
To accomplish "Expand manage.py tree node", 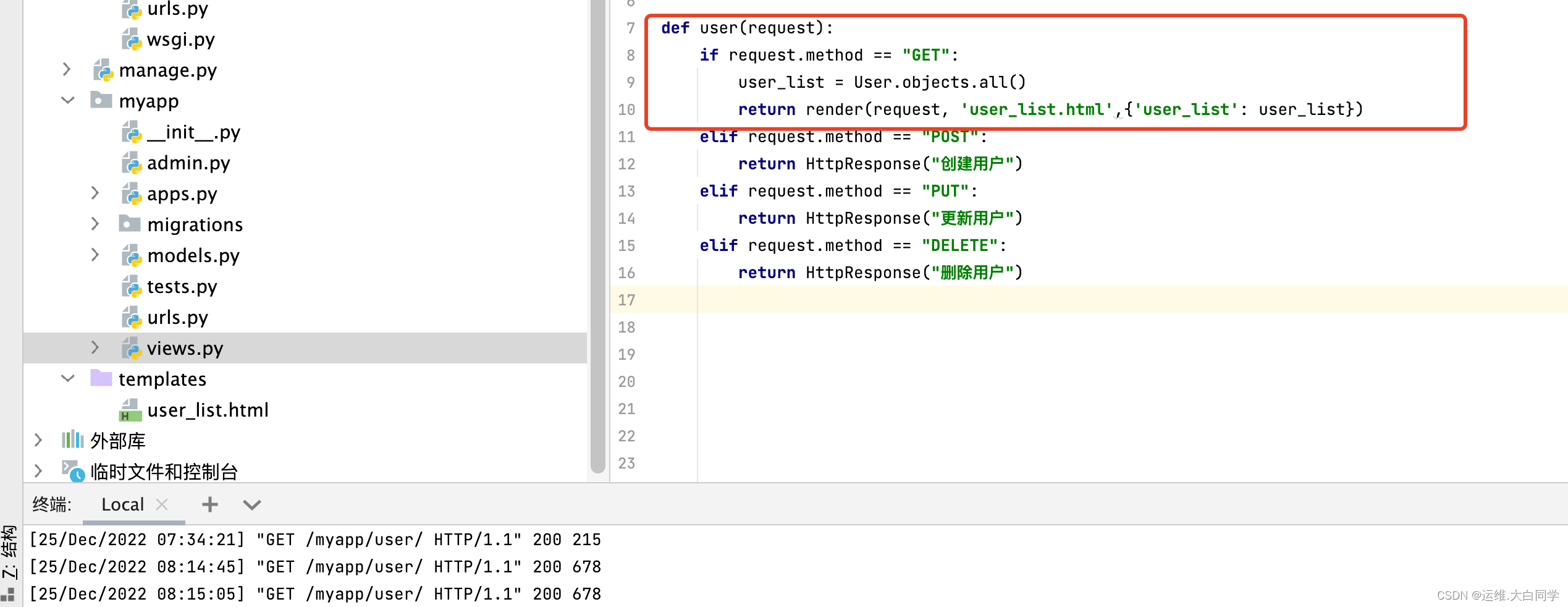I will click(67, 70).
